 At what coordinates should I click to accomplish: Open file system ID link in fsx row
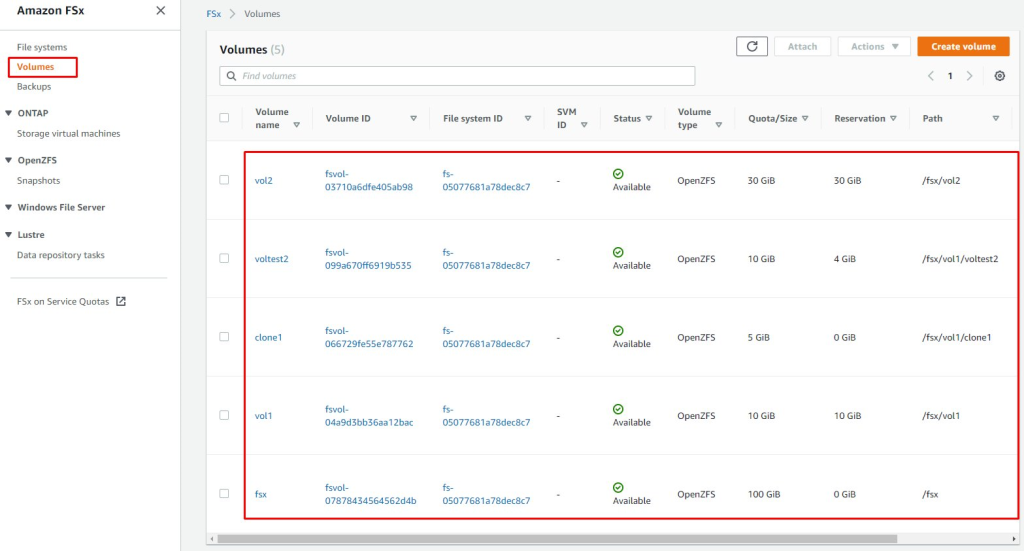pos(486,494)
